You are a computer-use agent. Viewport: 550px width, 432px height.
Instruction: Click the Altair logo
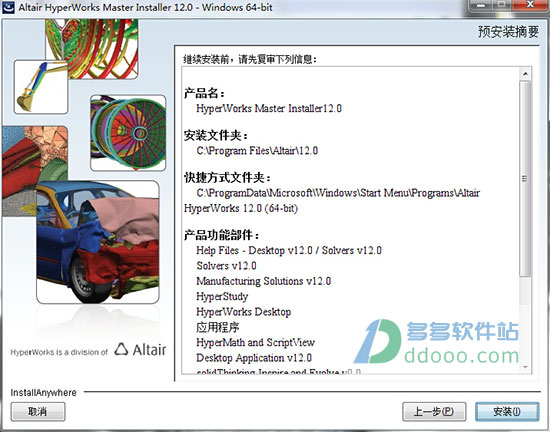140,350
